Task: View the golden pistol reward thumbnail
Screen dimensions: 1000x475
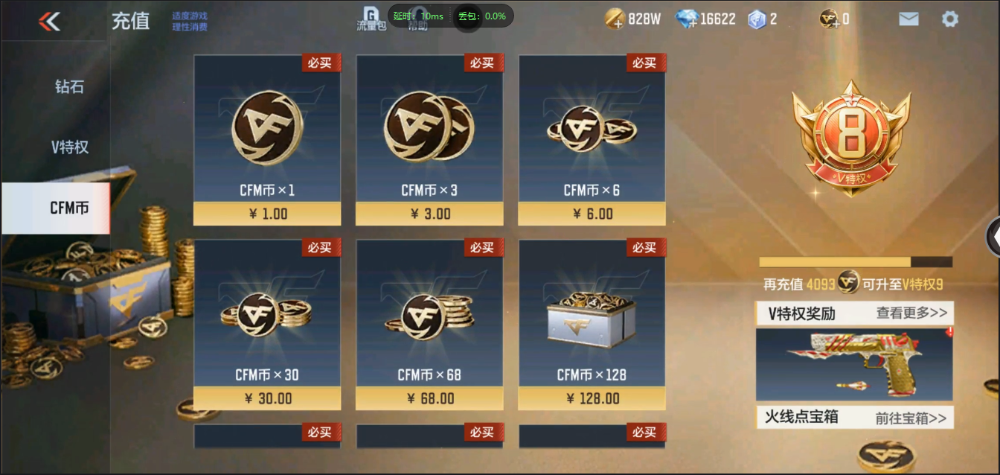Action: [x=855, y=364]
